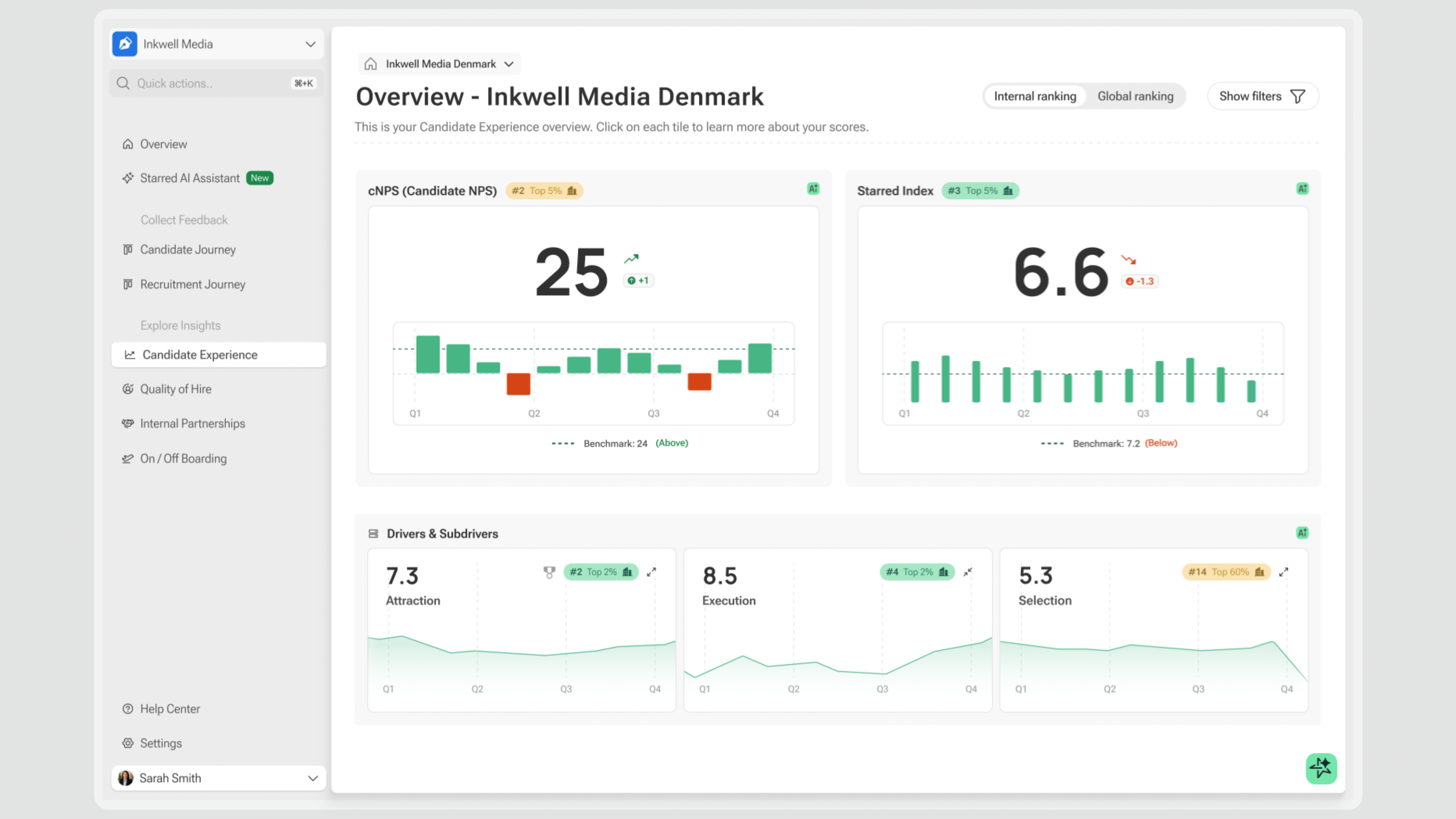The height and width of the screenshot is (819, 1456).
Task: Show filters with the funnel button
Action: (x=1262, y=96)
